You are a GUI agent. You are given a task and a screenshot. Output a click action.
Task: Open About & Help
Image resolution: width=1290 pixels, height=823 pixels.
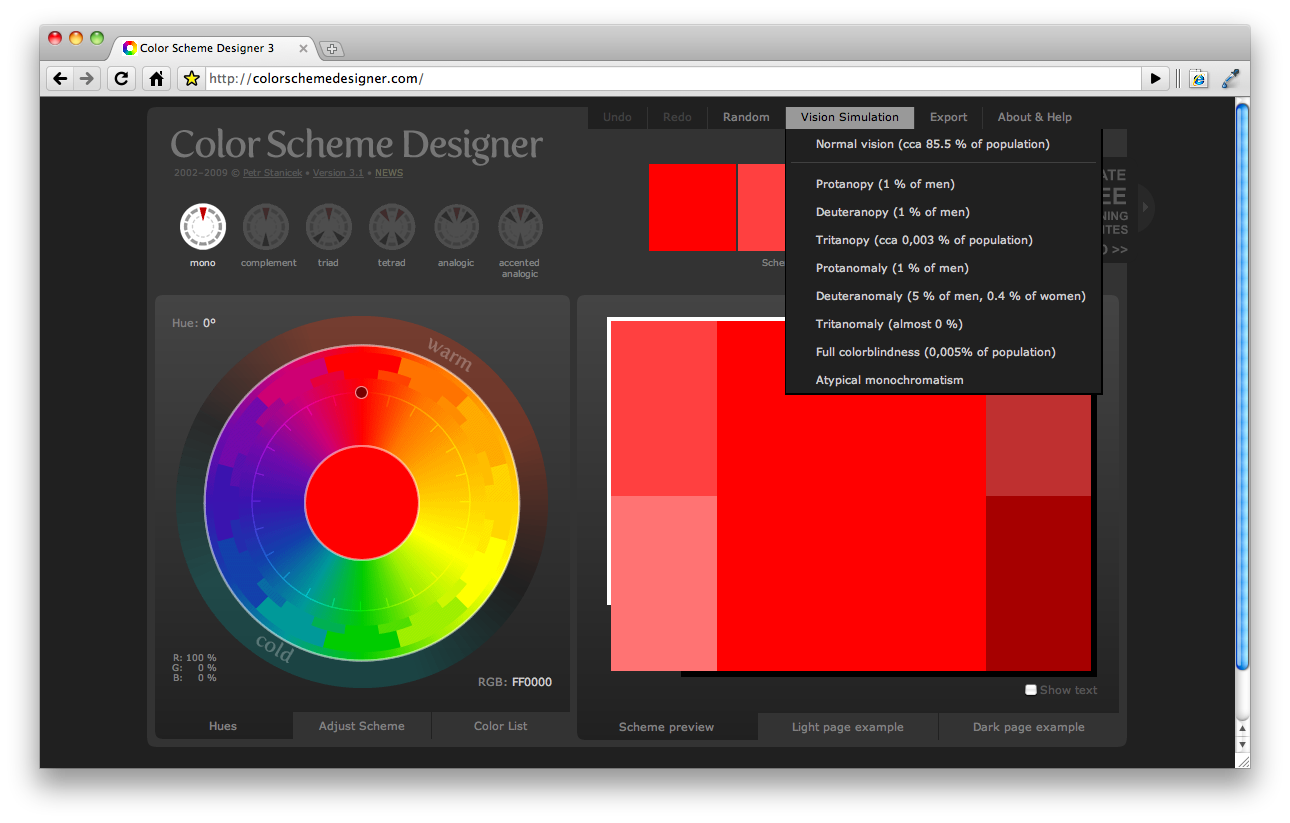coord(1035,117)
